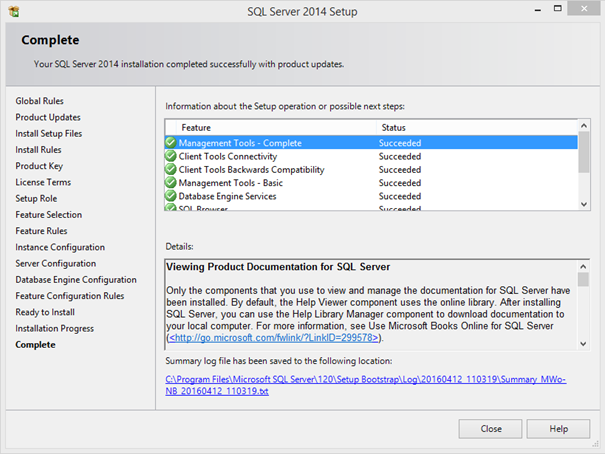605x454 pixels.
Task: Click the Install Setup Files step
Action: pos(49,133)
